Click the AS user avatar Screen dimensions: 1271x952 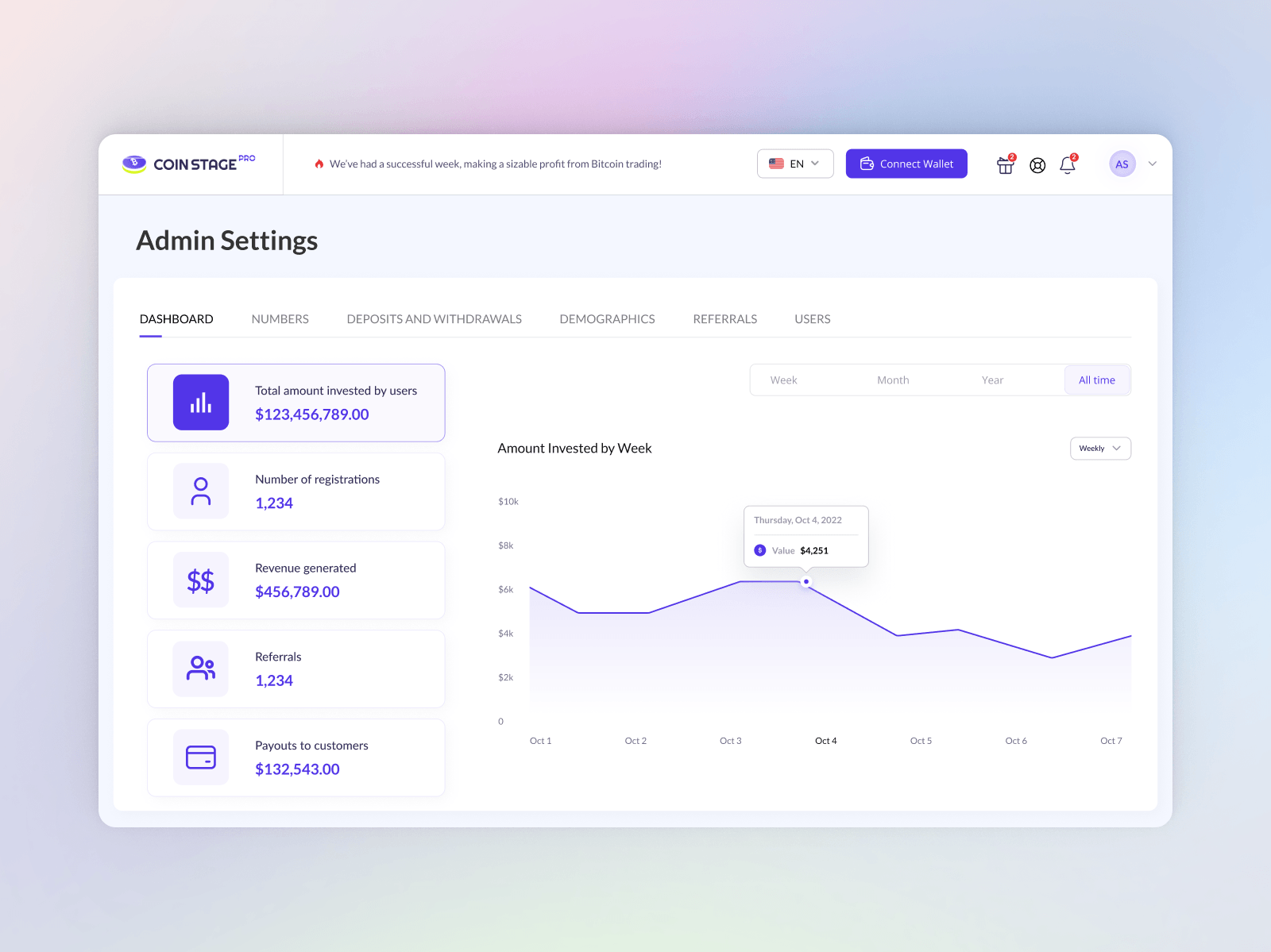[1122, 164]
